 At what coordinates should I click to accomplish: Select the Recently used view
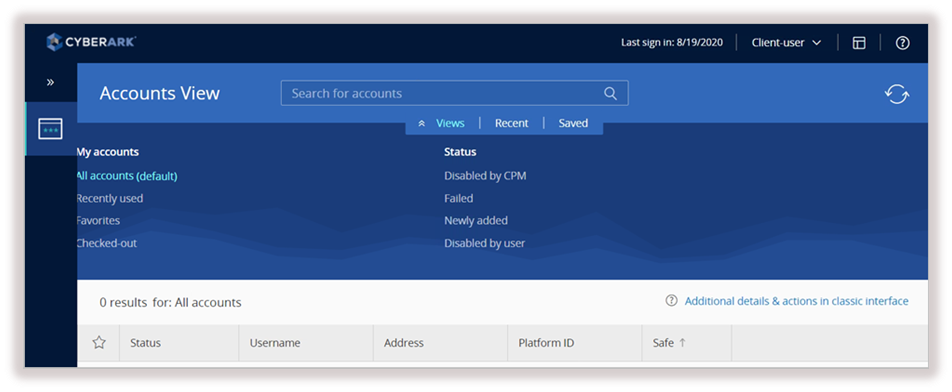click(x=110, y=198)
